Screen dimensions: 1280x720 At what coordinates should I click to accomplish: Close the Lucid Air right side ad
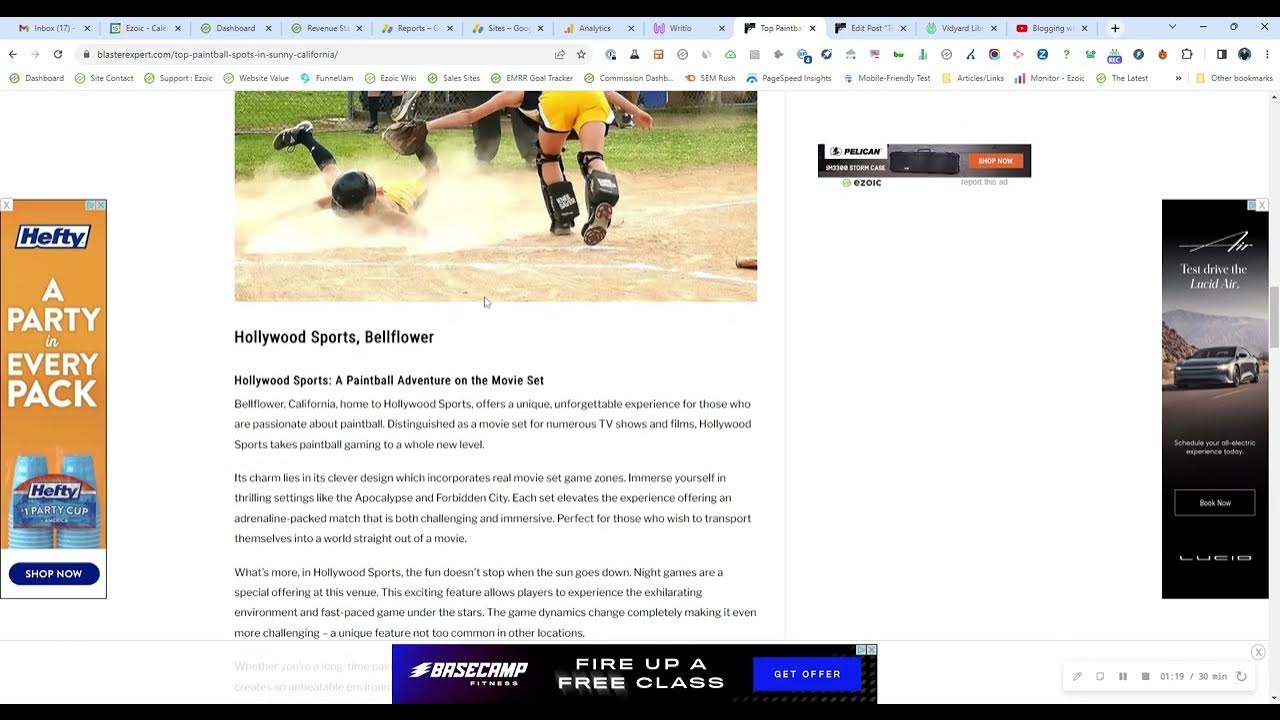click(x=1262, y=205)
